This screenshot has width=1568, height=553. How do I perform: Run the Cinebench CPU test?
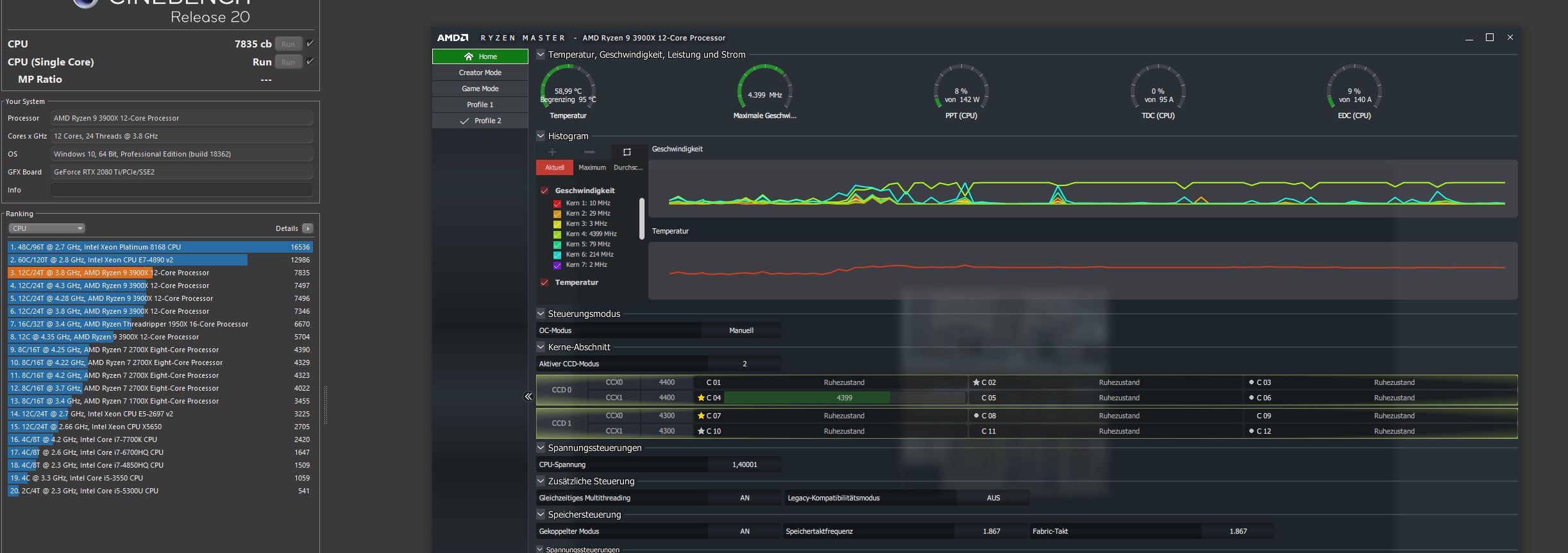coord(289,44)
